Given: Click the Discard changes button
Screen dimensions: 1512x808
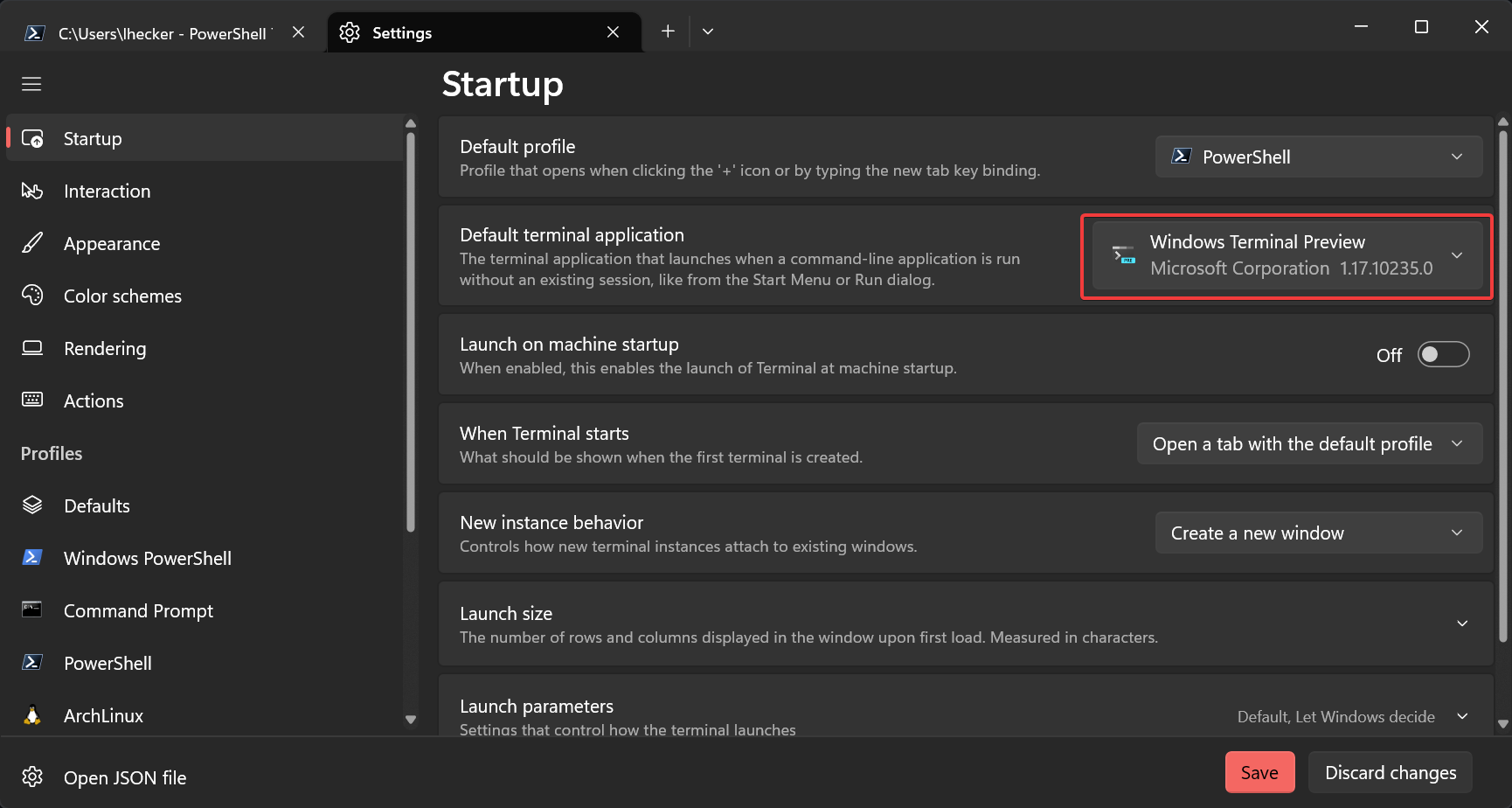Looking at the screenshot, I should click(1391, 772).
